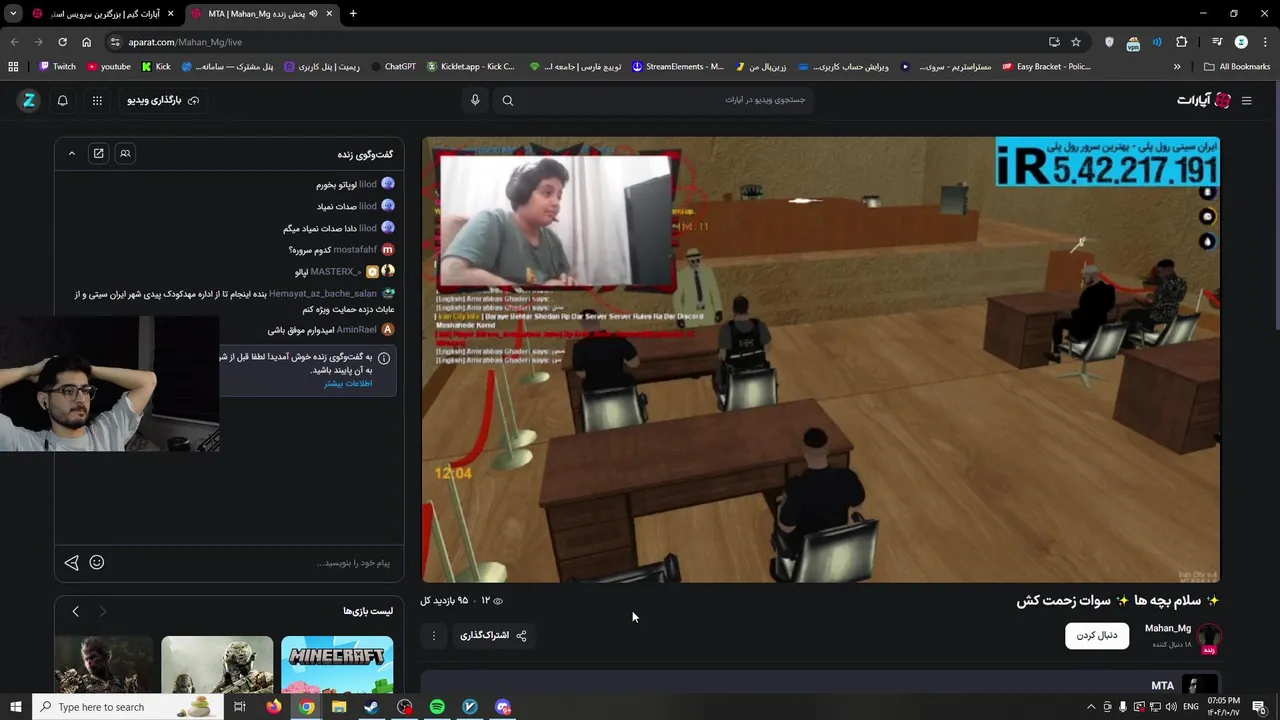Viewport: 1280px width, 720px height.
Task: Open the Windows notification center
Action: pos(1259,707)
